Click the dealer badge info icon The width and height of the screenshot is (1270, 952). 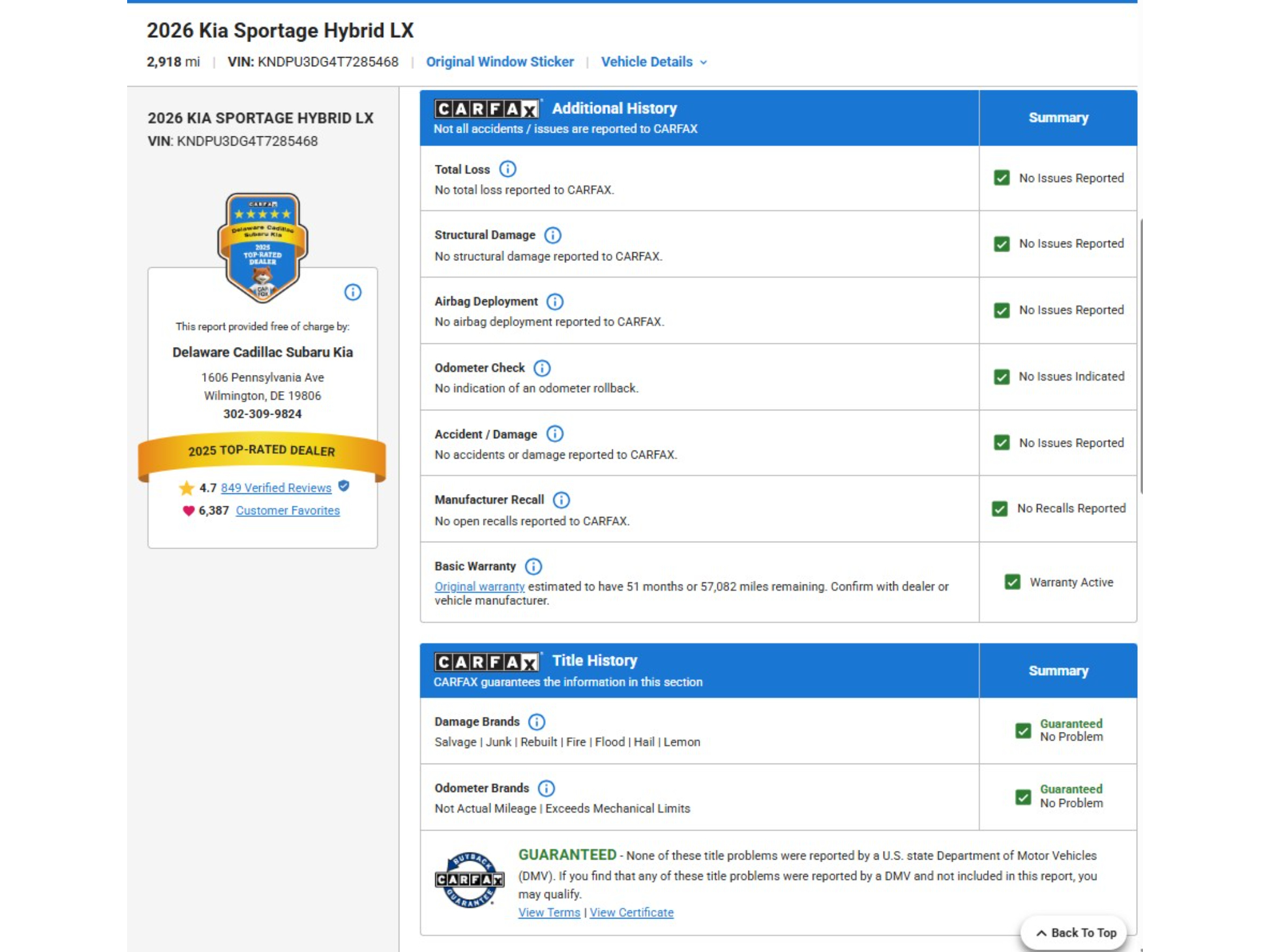(353, 292)
